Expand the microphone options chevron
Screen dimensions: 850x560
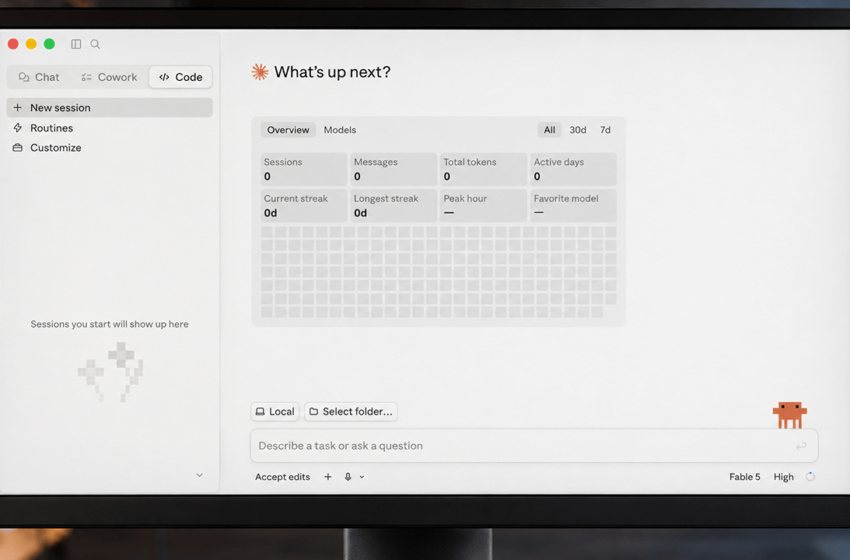(362, 477)
